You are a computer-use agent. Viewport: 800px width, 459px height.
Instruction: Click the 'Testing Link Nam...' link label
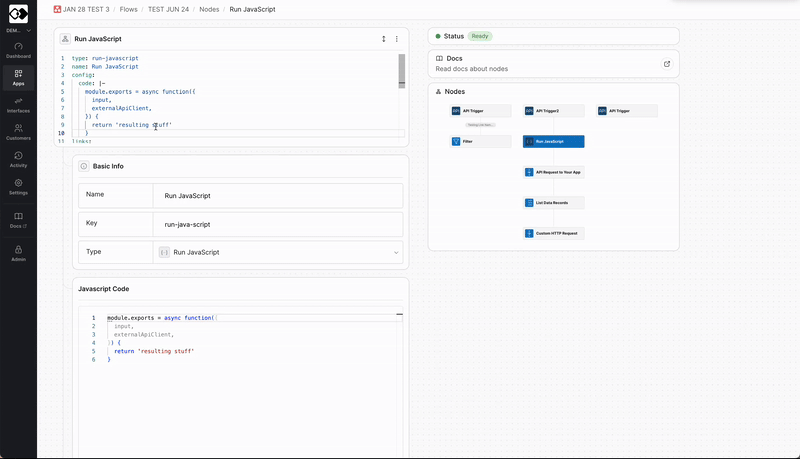(480, 124)
